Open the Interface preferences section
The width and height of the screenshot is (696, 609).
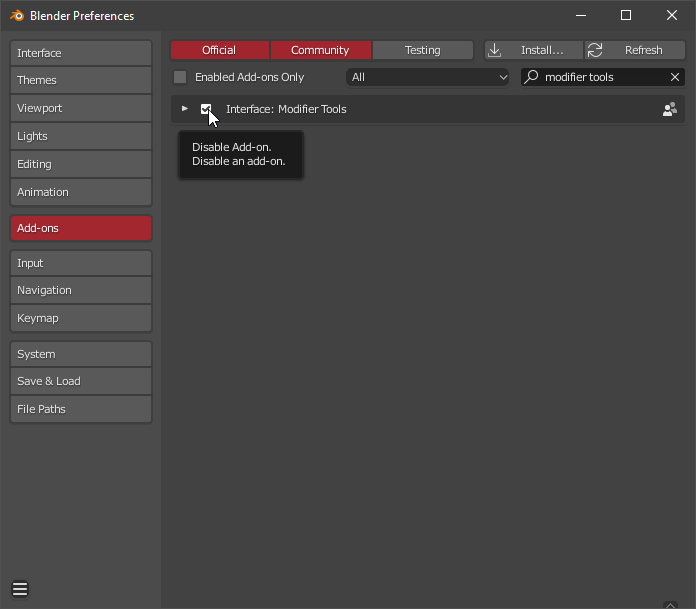pos(81,53)
